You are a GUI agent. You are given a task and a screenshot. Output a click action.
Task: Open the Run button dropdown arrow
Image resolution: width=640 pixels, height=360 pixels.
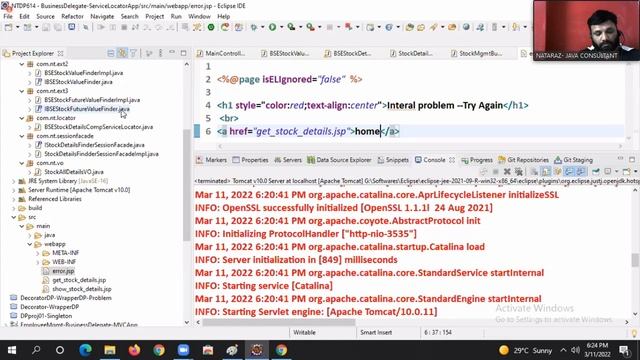(281, 27)
